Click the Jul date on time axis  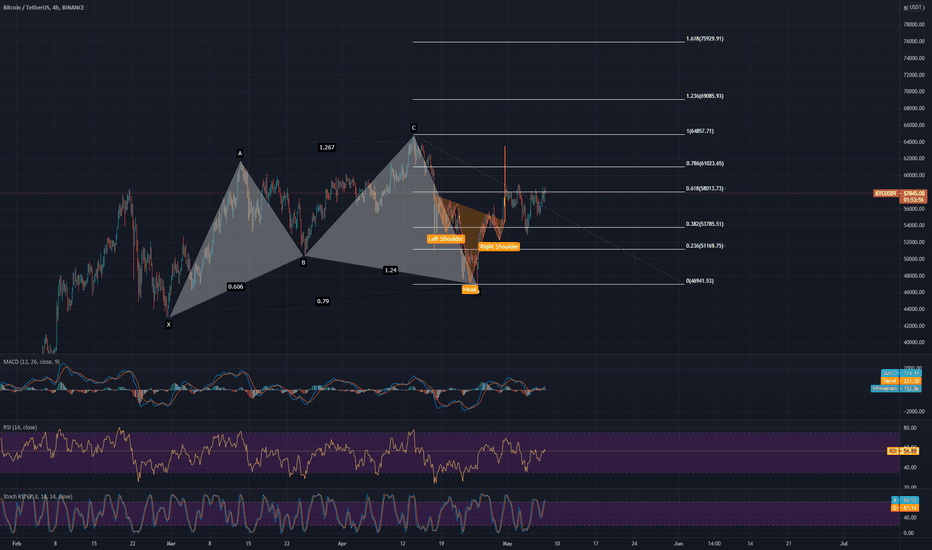[x=843, y=543]
